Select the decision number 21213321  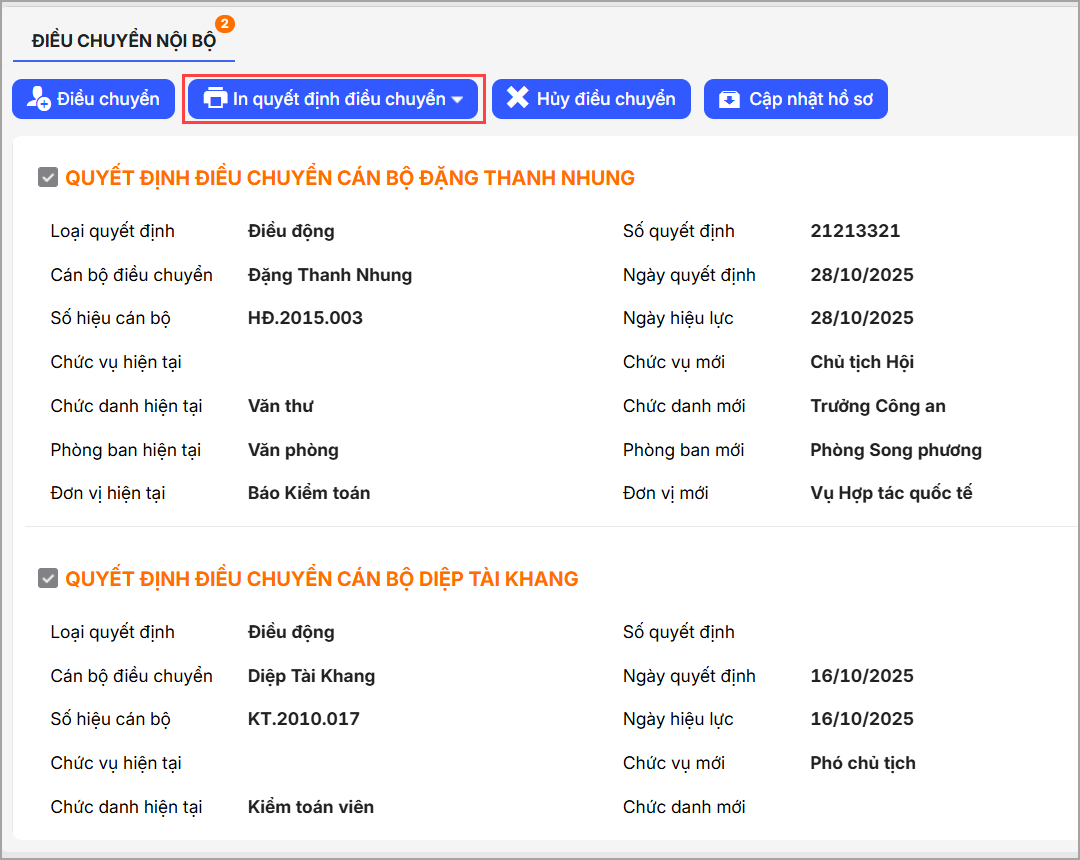pyautogui.click(x=855, y=231)
